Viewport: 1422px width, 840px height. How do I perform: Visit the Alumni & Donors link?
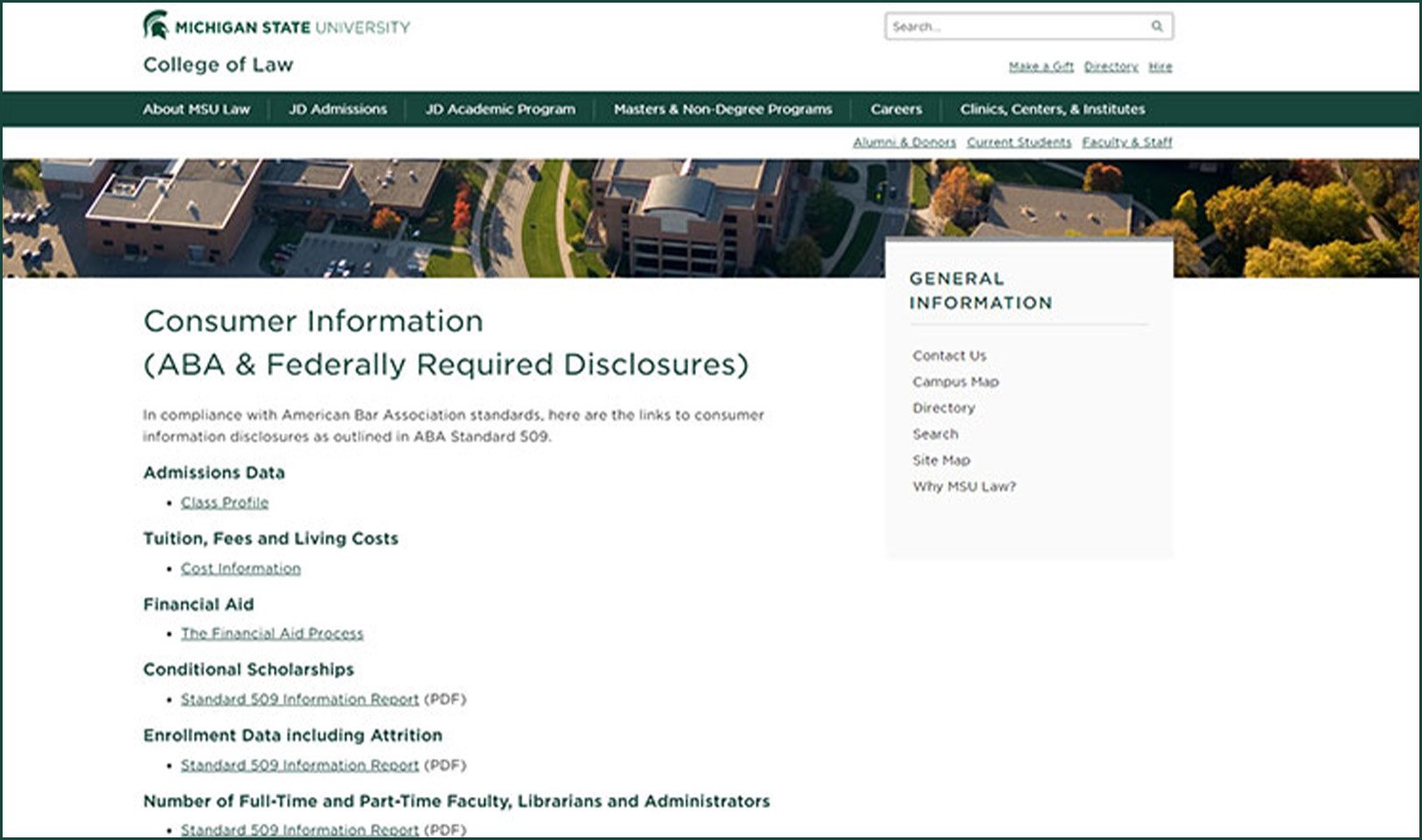[x=904, y=142]
